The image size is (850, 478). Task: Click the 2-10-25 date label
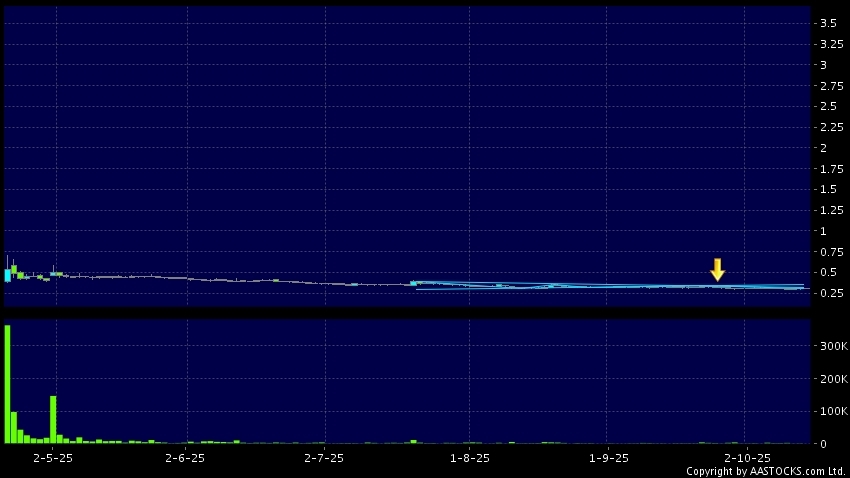pos(745,457)
